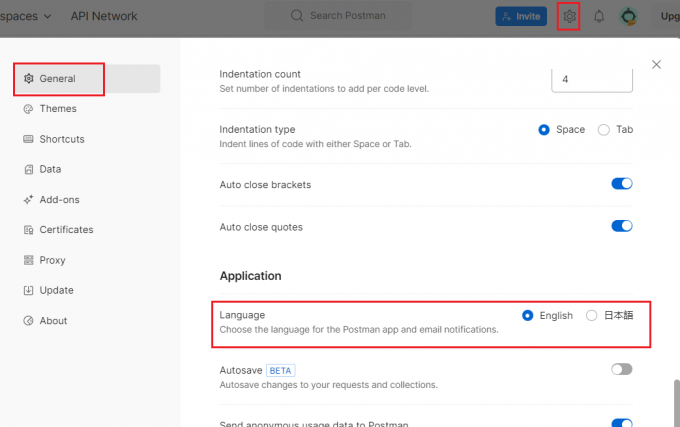Open the Certificates settings tab

[x=66, y=230]
